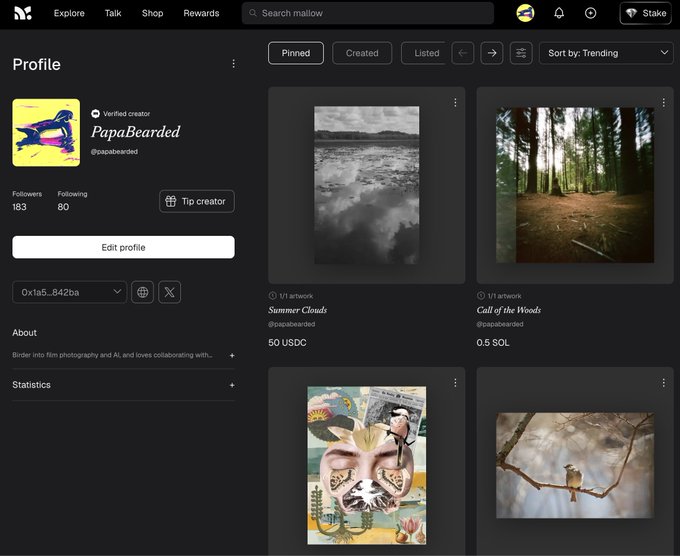Click the profile picture duck avatar
The image size is (680, 556).
(x=46, y=133)
